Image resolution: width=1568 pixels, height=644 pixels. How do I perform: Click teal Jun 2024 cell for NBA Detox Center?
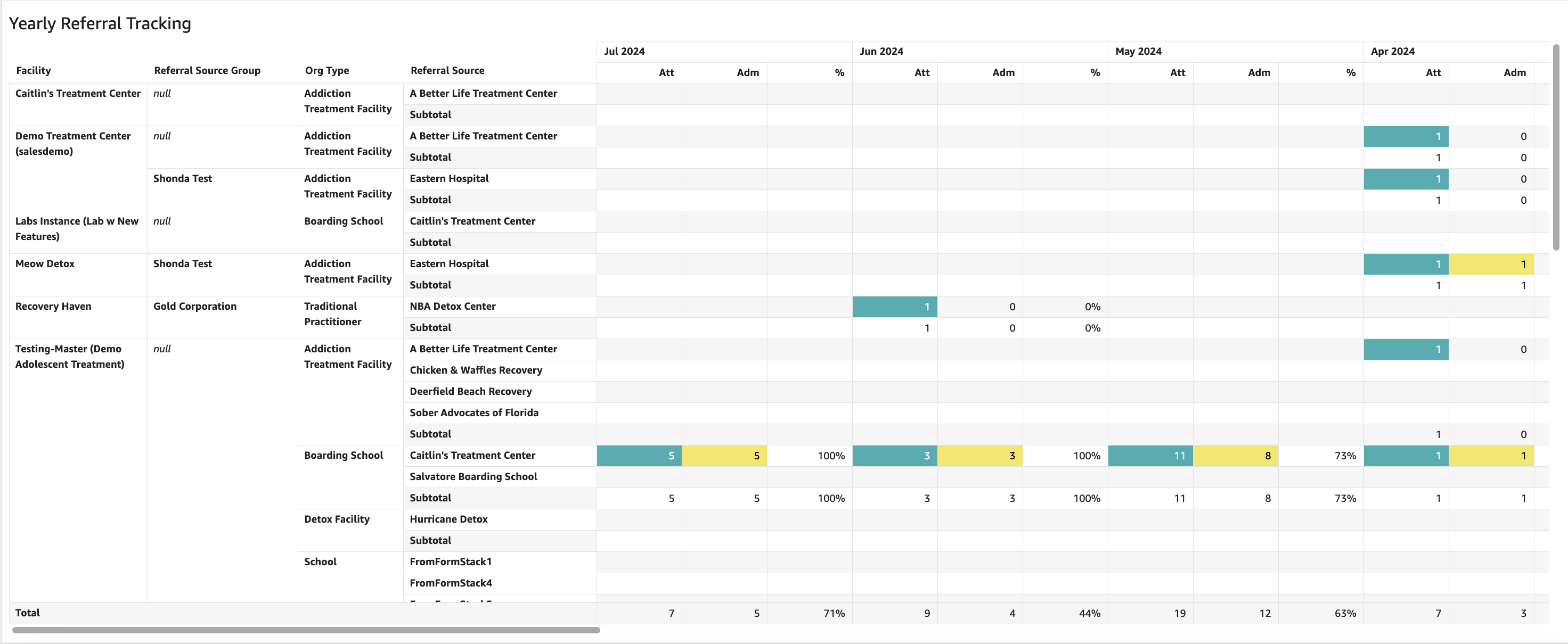point(894,307)
